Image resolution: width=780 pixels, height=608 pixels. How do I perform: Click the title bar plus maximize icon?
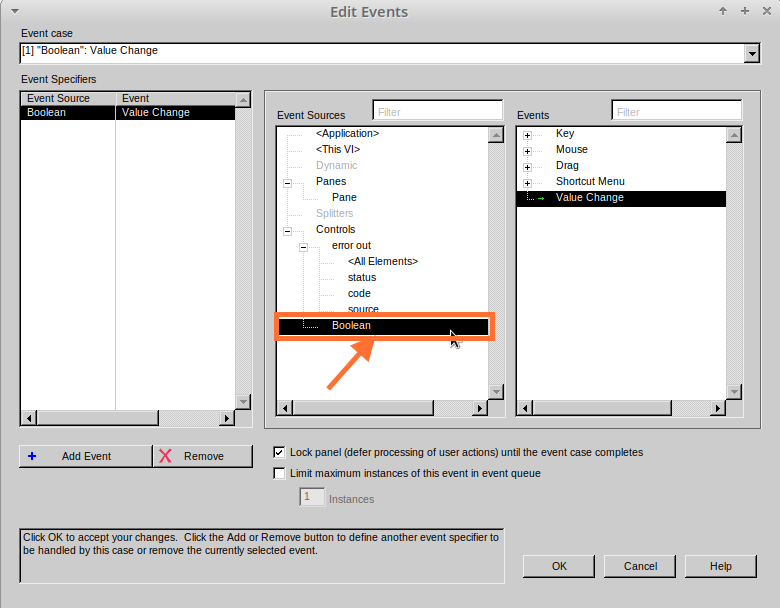point(745,11)
